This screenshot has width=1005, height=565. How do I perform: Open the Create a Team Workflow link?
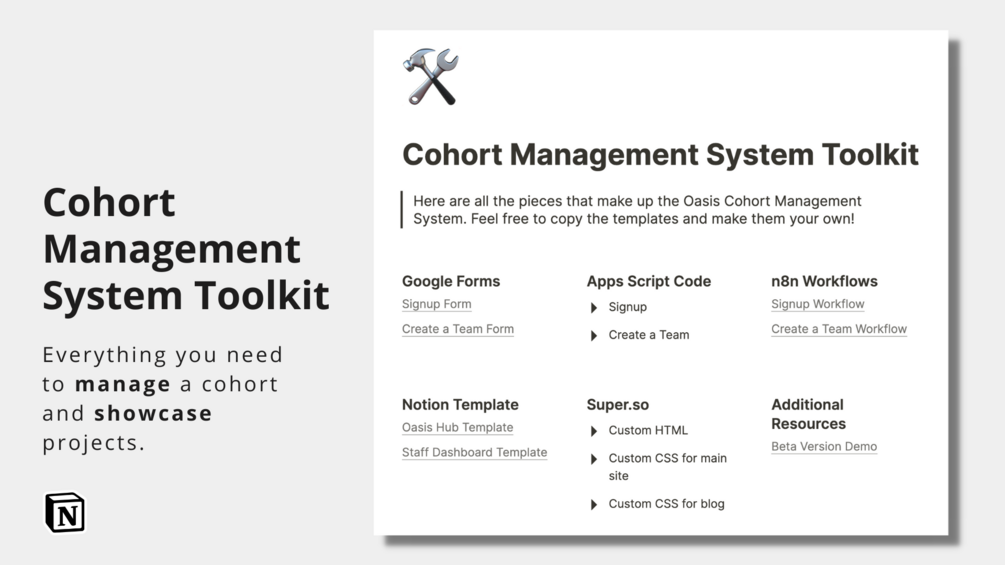(x=838, y=329)
